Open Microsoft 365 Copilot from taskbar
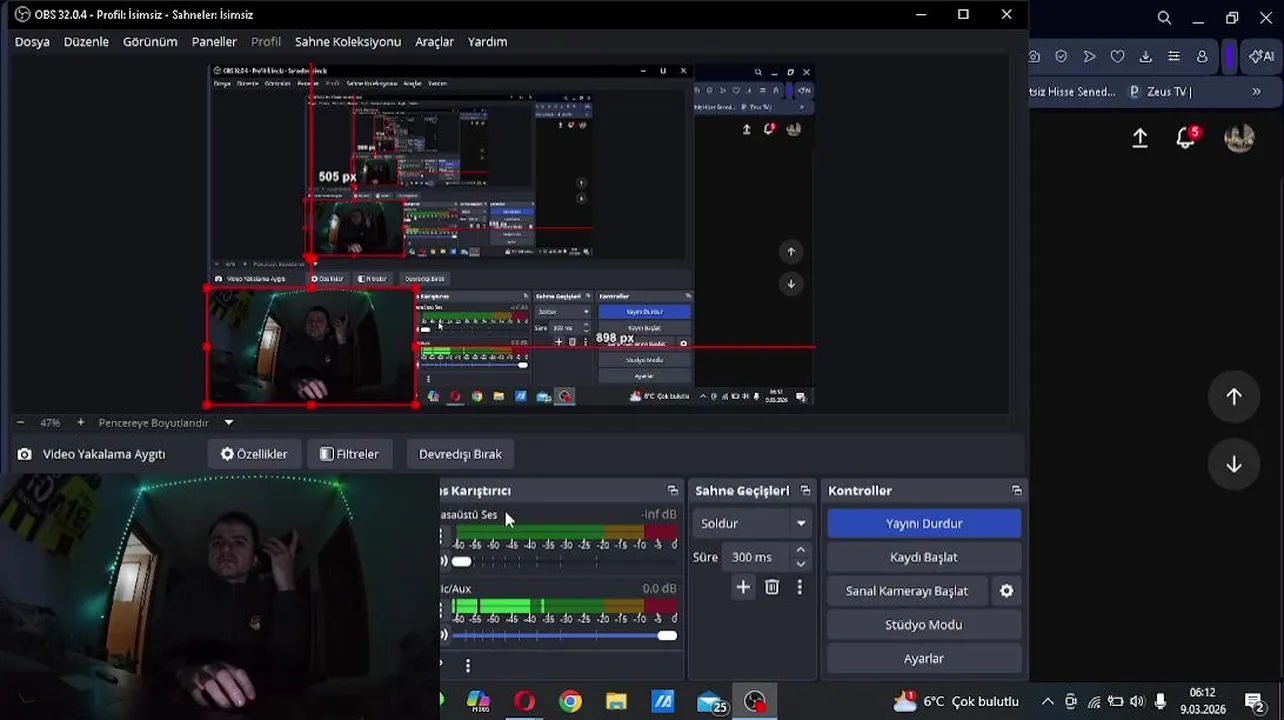The height and width of the screenshot is (720, 1284). click(478, 702)
